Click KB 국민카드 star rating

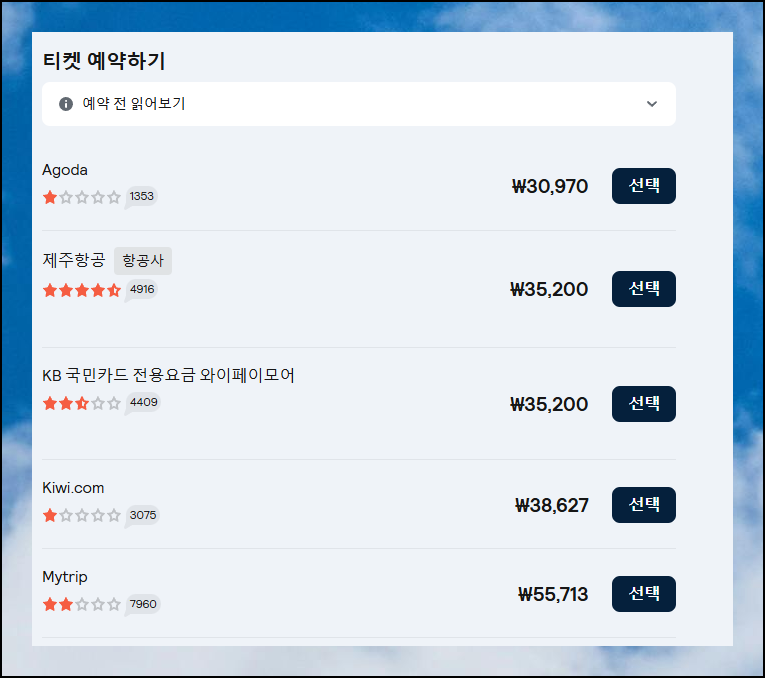(x=81, y=403)
